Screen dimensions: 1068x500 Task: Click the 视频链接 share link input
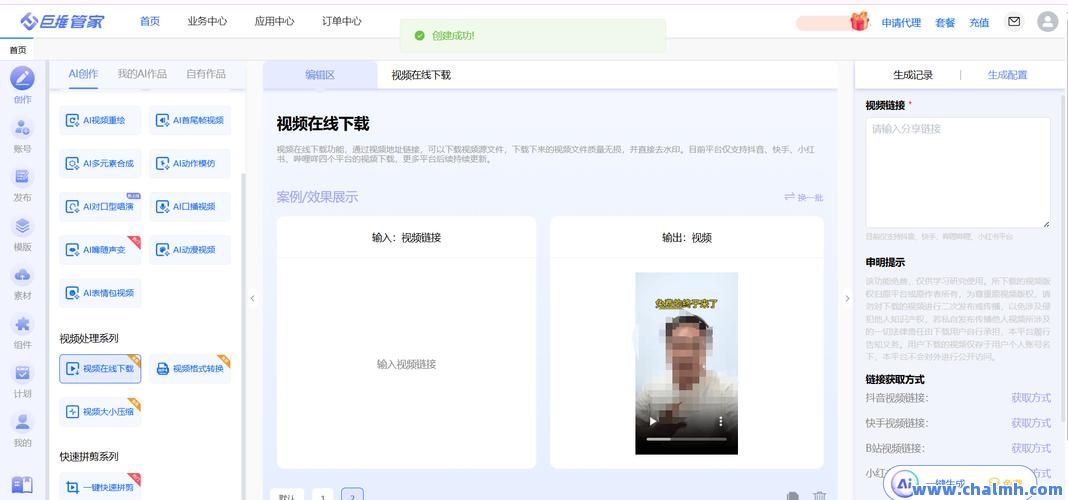point(958,173)
